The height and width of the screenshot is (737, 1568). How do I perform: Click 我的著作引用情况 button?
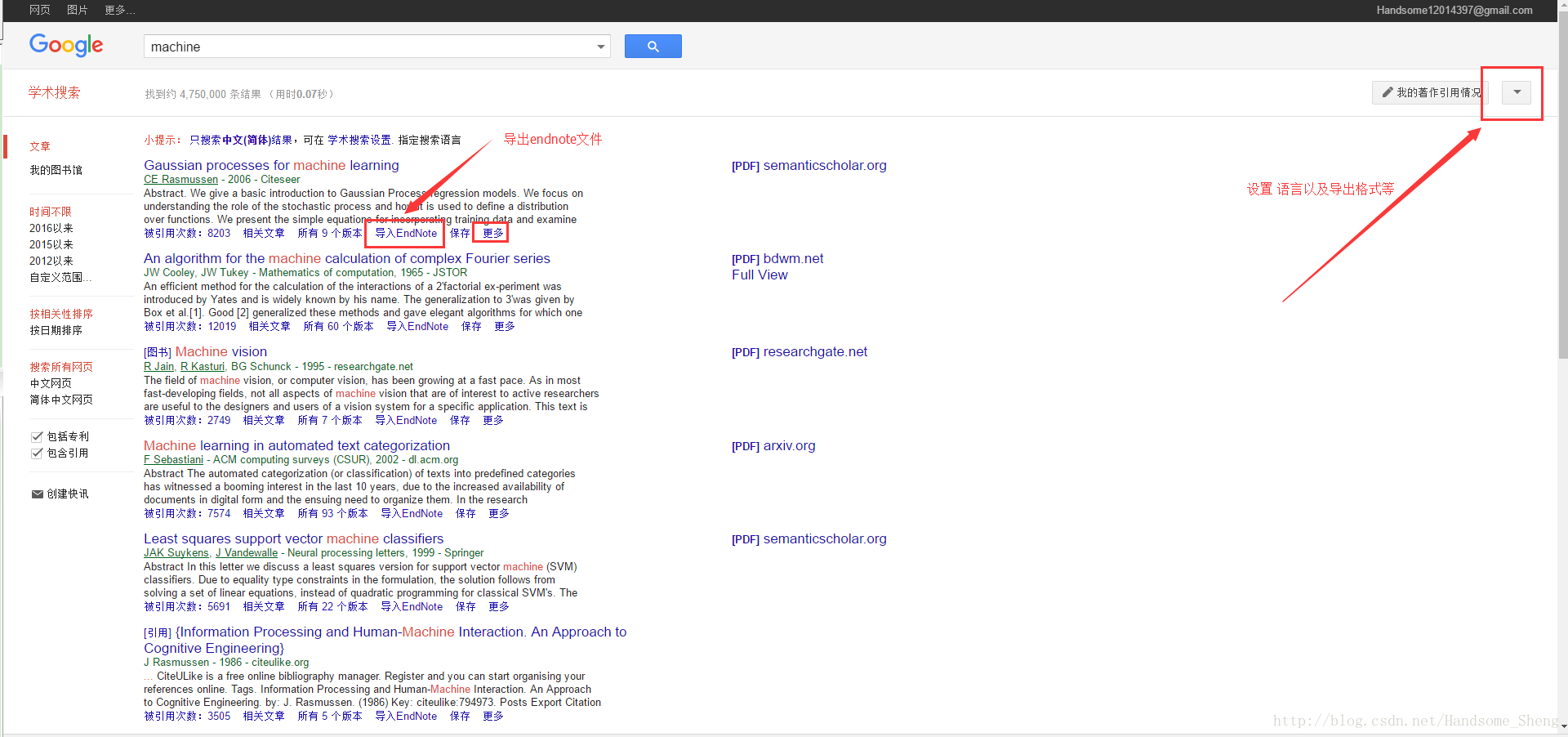tap(1430, 92)
